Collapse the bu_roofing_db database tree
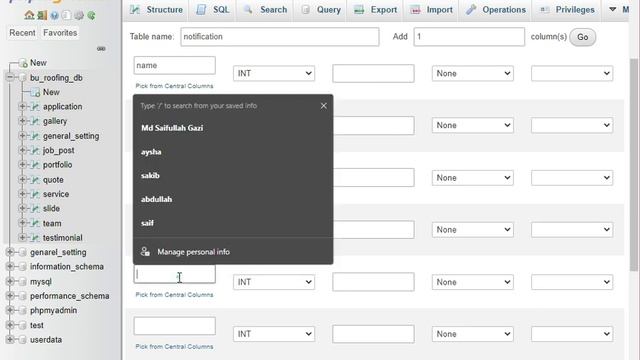Screen dimensions: 640x360 [x=10, y=78]
